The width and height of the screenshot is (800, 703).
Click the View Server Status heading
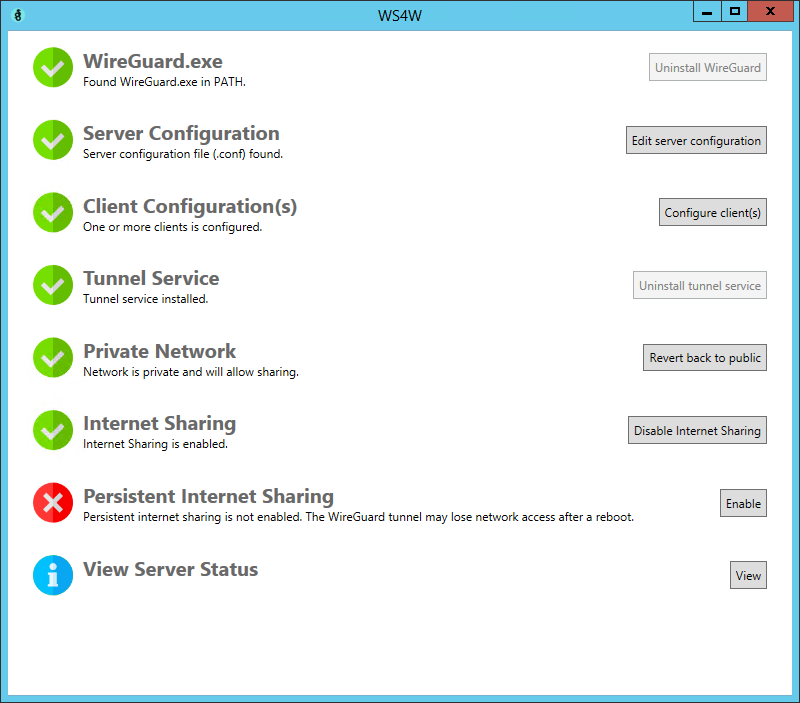[x=171, y=569]
